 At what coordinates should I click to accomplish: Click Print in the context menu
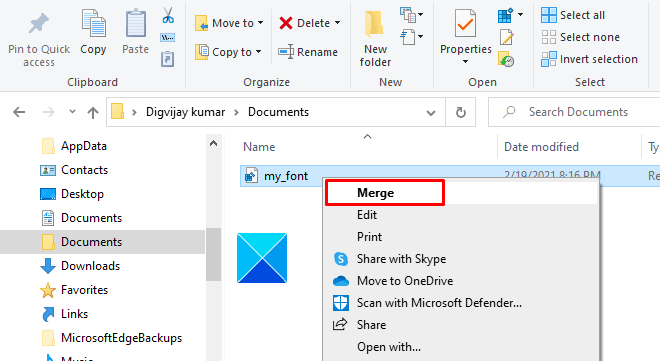pyautogui.click(x=369, y=237)
